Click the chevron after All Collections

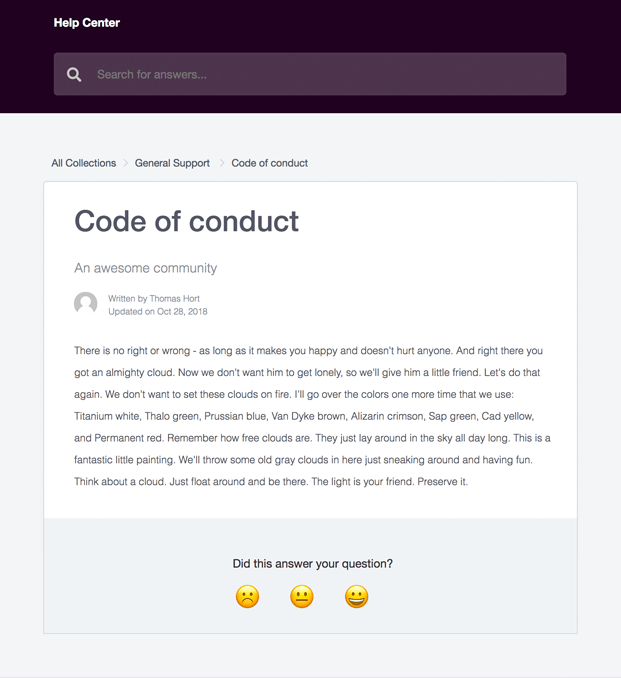(126, 163)
